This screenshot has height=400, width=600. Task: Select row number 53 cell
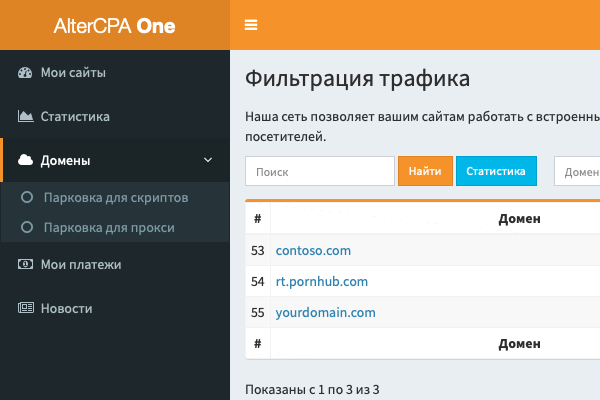point(258,250)
